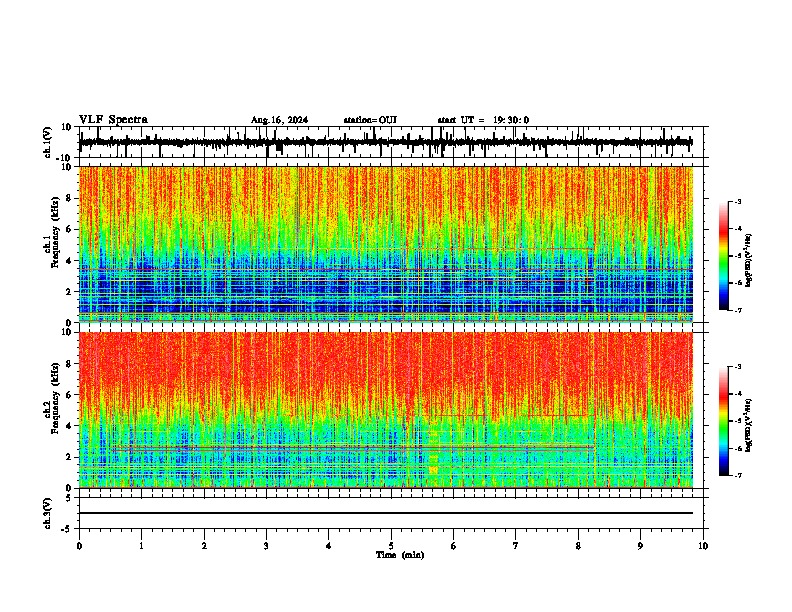Click the "station=OUI" header label
The height and width of the screenshot is (612, 792).
pyautogui.click(x=370, y=120)
